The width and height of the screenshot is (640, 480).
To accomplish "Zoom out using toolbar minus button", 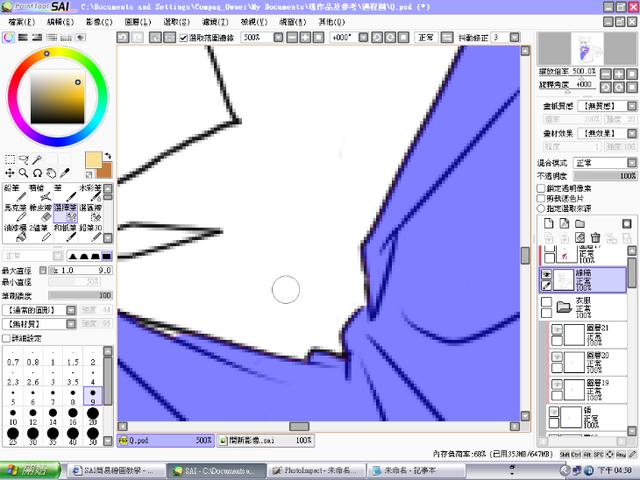I will point(292,38).
